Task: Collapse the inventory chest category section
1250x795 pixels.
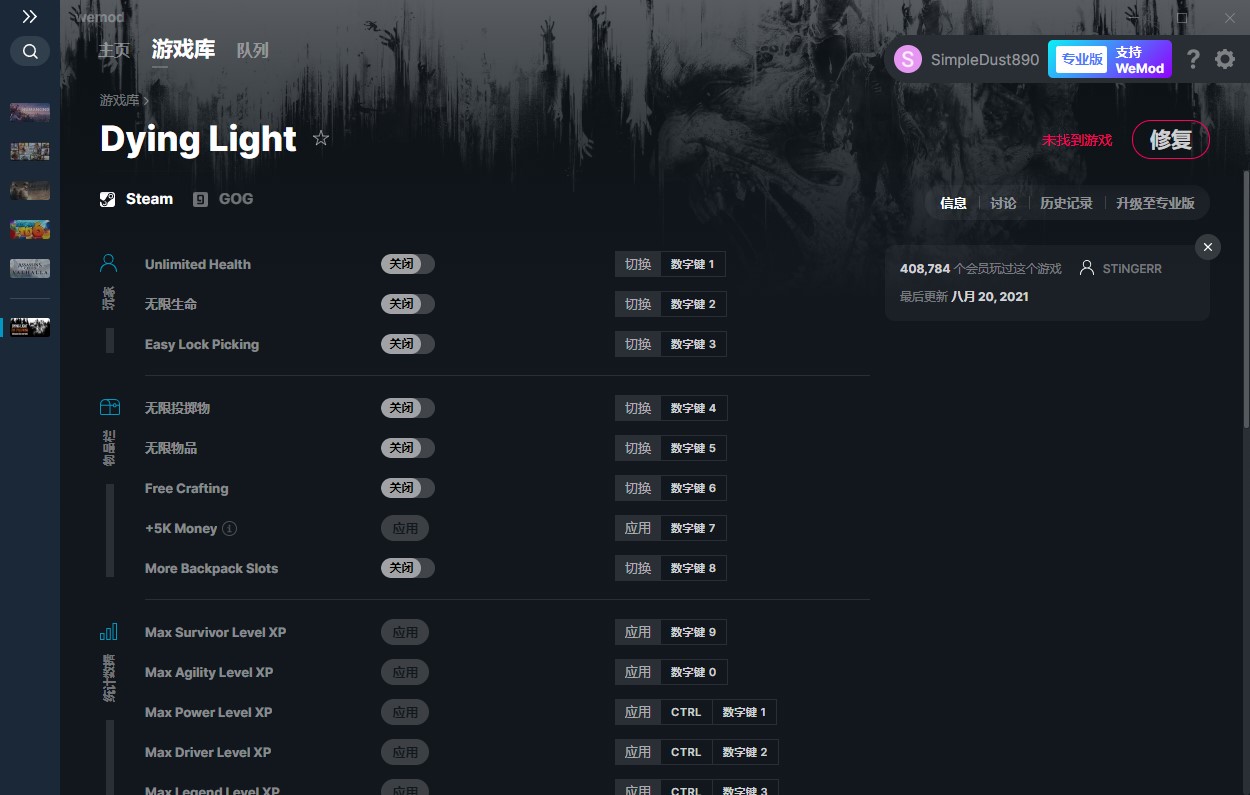Action: coord(109,408)
